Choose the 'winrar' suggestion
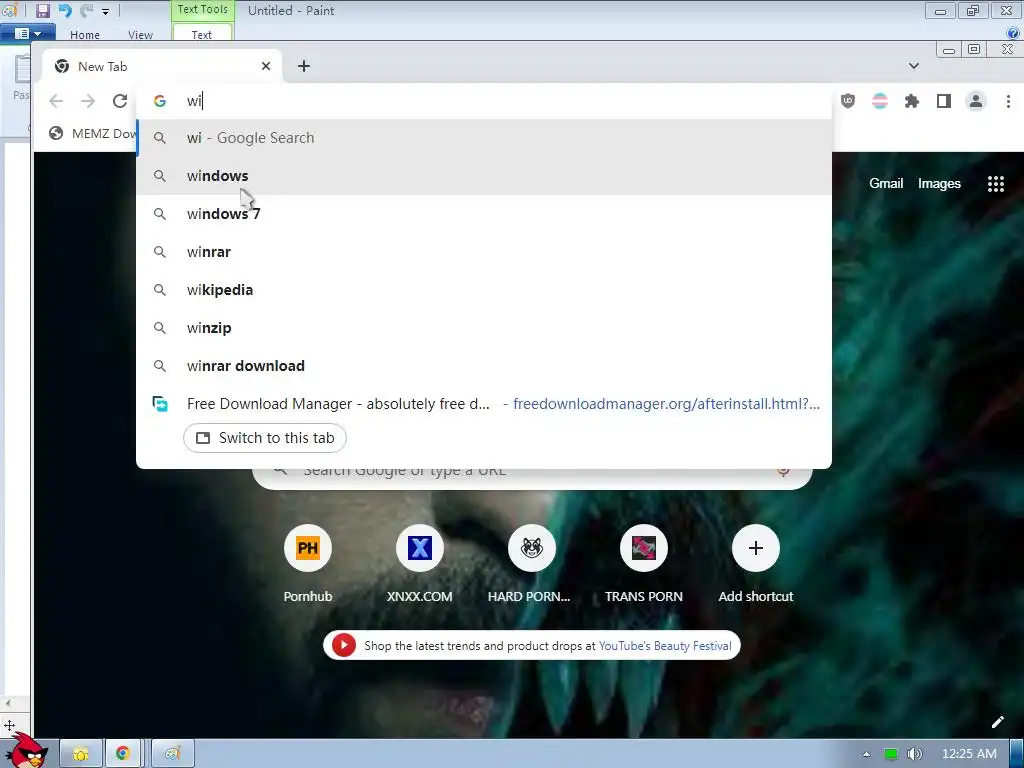 [484, 251]
